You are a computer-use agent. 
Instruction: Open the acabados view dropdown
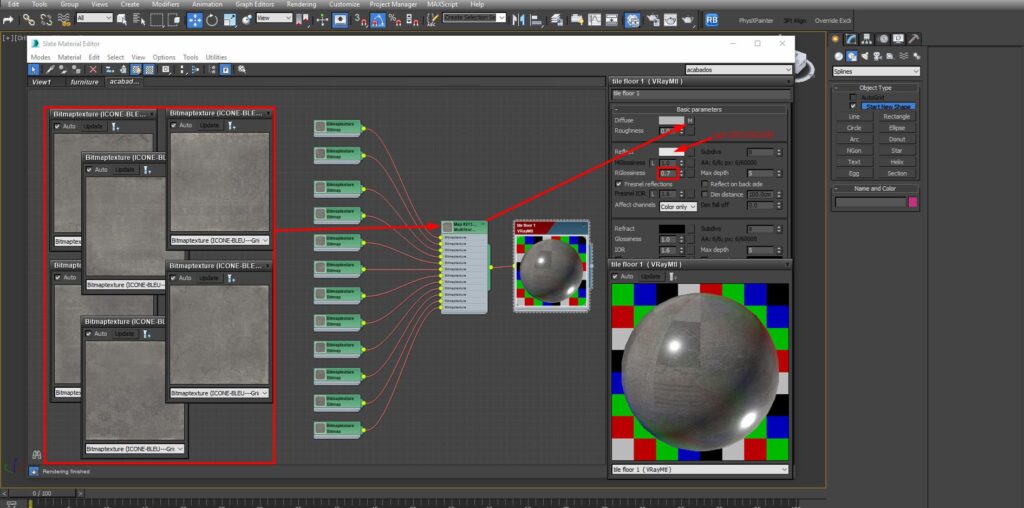(739, 69)
